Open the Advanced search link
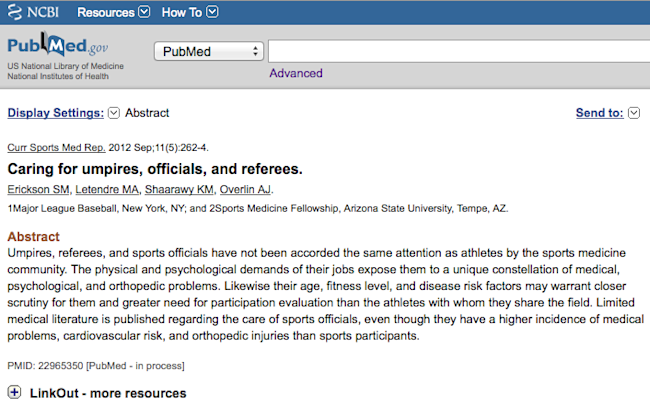650x407 pixels. click(296, 73)
